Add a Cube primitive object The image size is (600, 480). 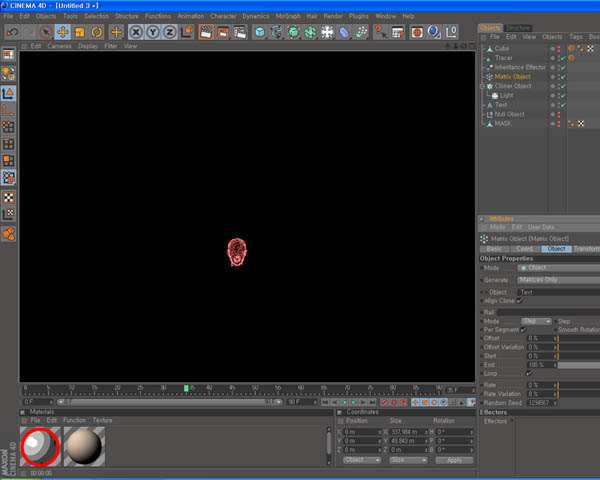260,32
